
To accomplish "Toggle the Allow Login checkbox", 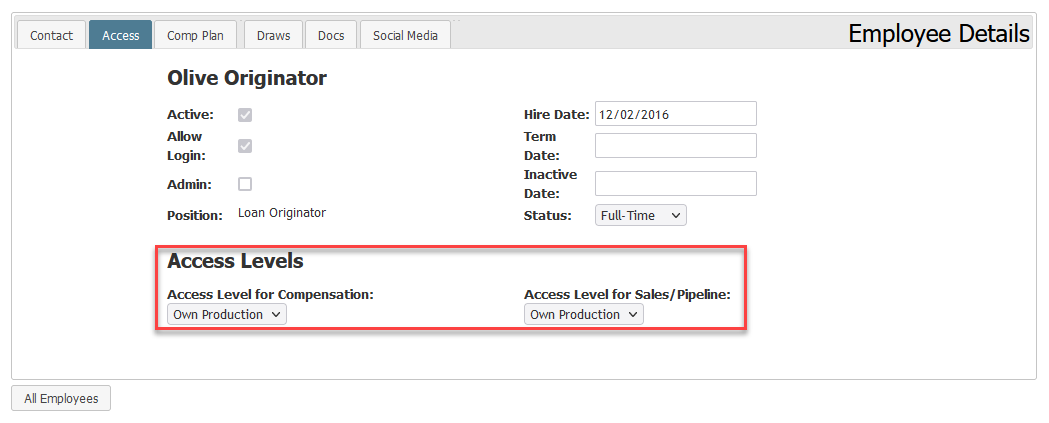I will pyautogui.click(x=245, y=146).
